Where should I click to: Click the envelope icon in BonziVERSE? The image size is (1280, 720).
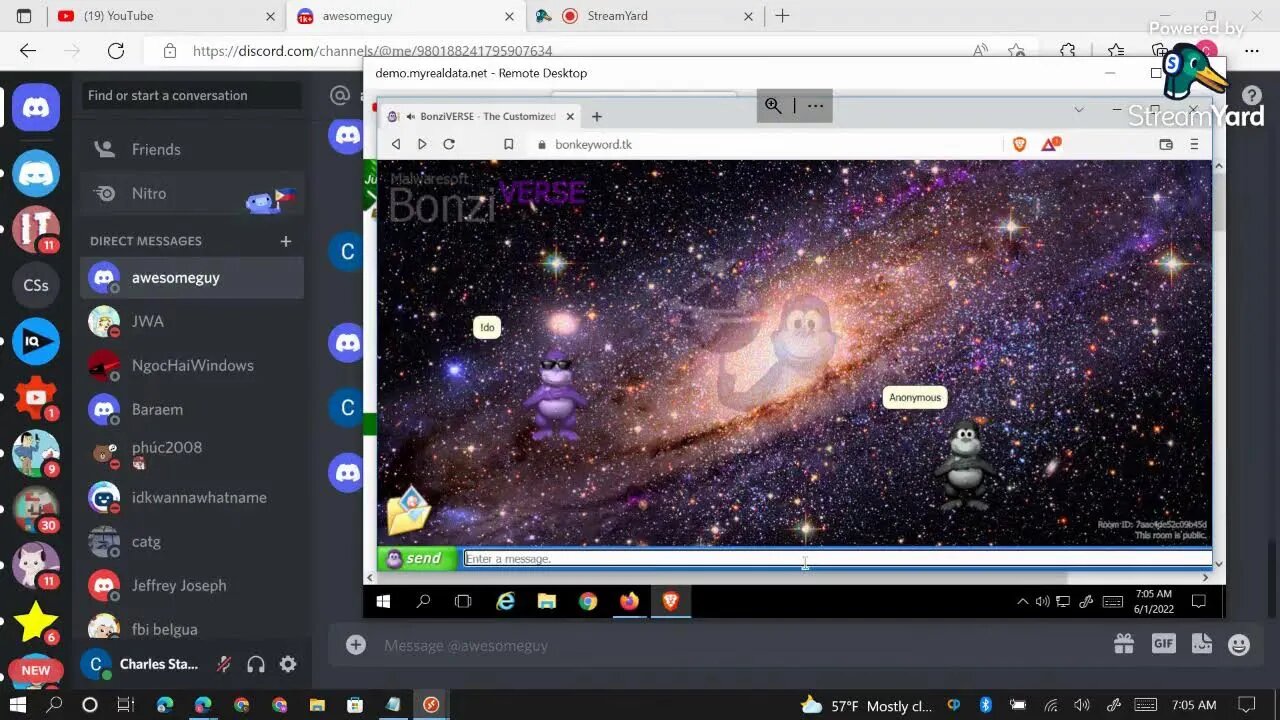pos(408,511)
